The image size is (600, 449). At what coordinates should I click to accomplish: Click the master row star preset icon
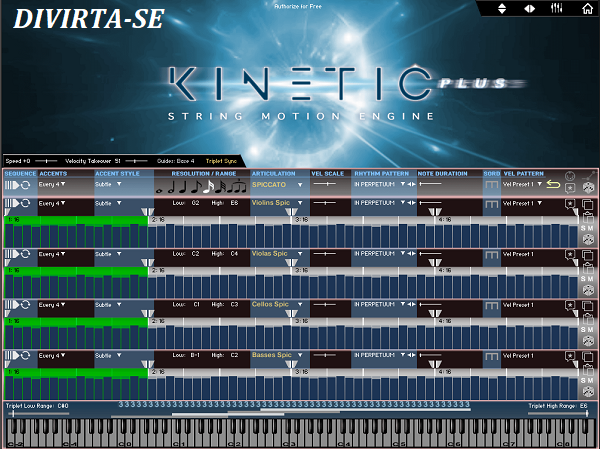[570, 188]
